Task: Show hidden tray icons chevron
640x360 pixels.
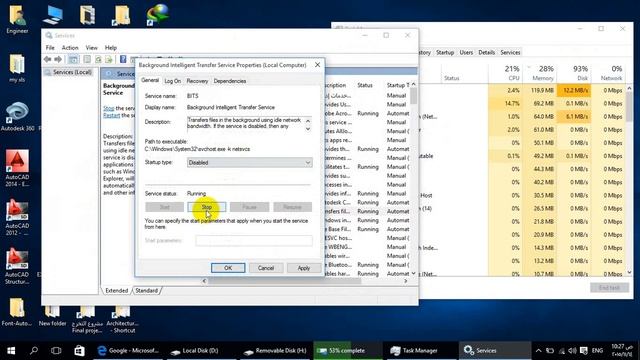Action: click(x=538, y=351)
